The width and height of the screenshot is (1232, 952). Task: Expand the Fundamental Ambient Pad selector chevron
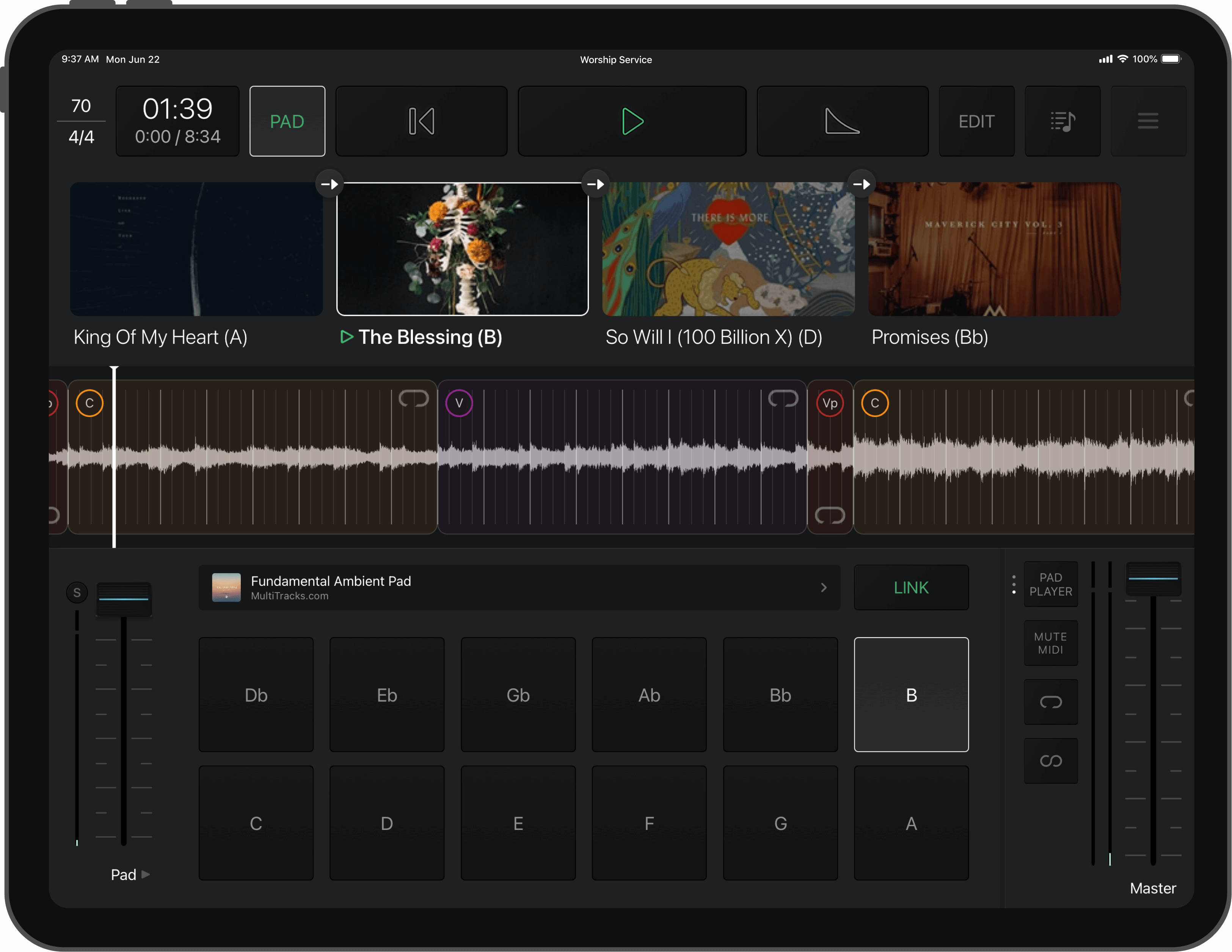tap(824, 587)
